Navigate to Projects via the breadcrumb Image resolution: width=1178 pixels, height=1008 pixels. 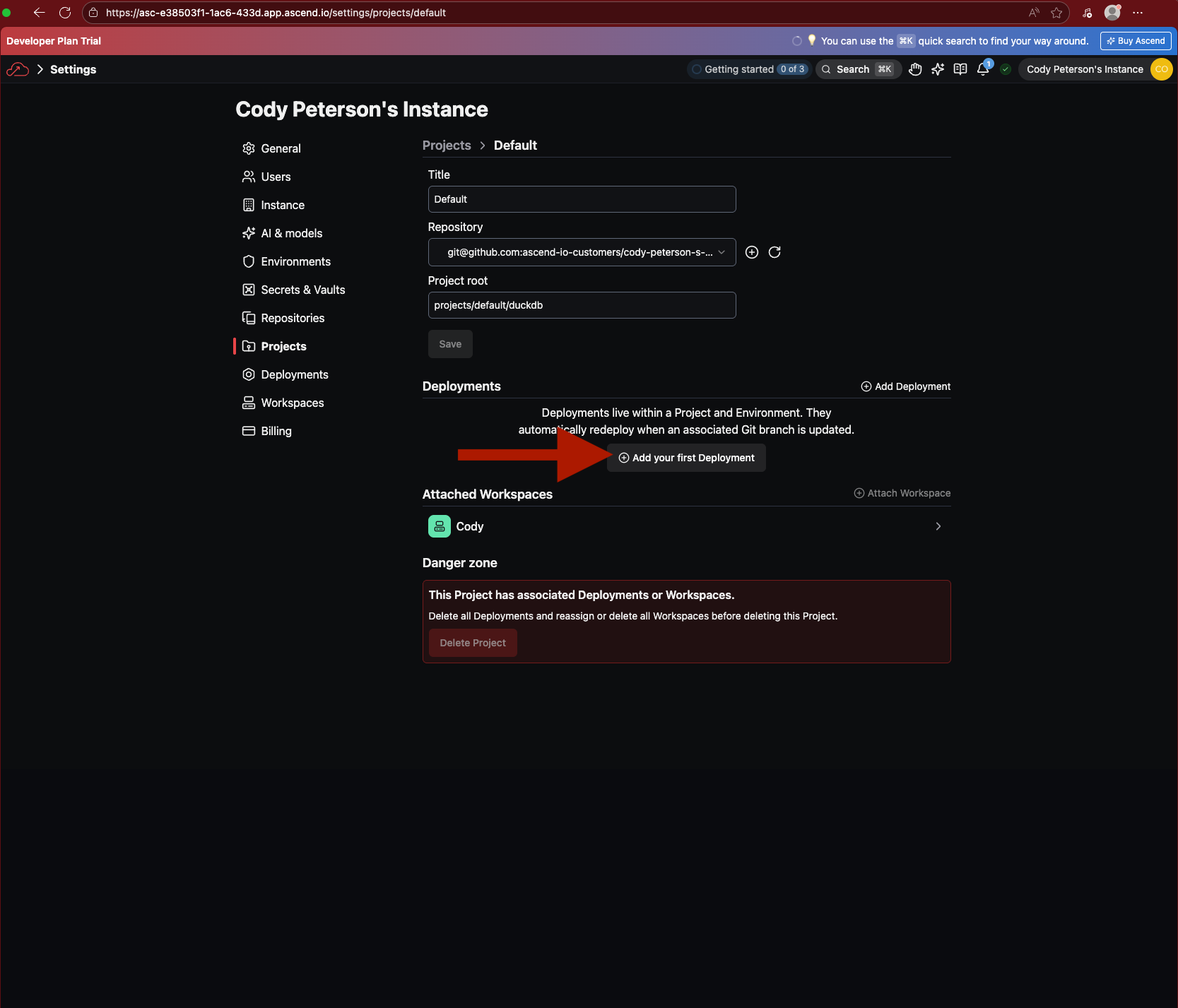446,145
